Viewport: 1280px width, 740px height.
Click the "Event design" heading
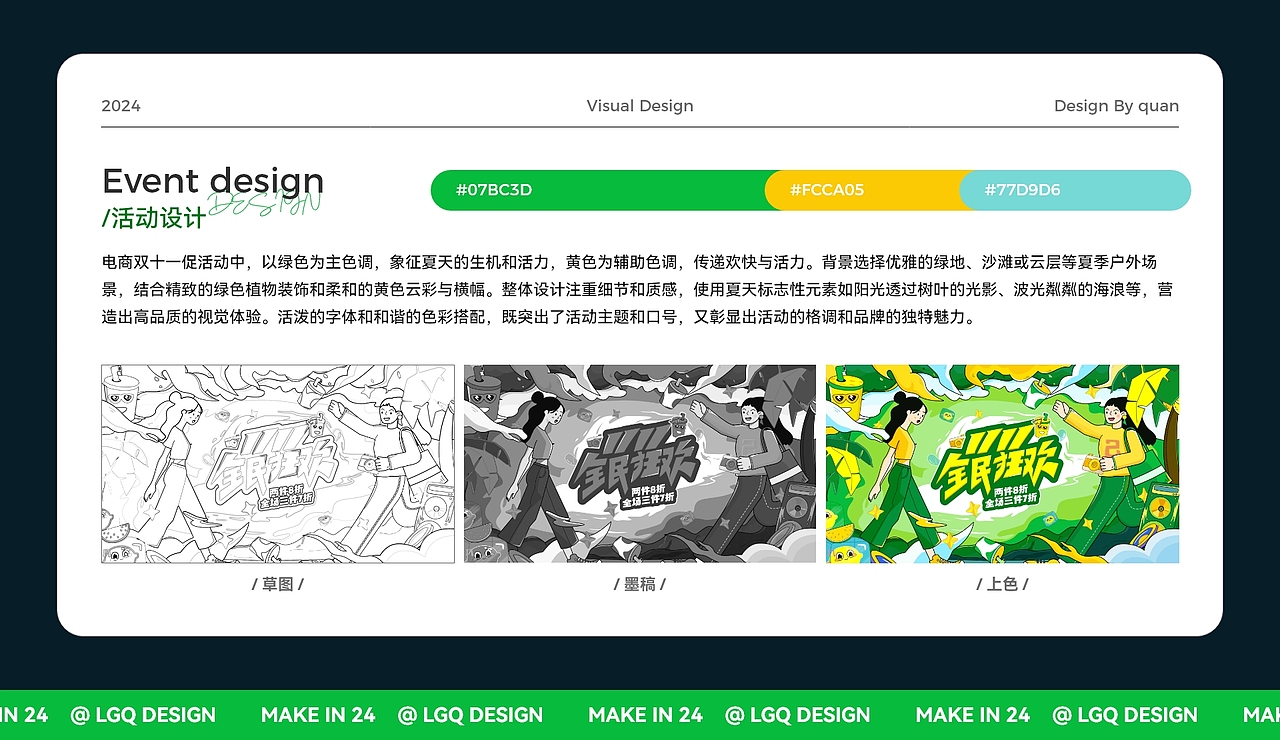click(213, 181)
